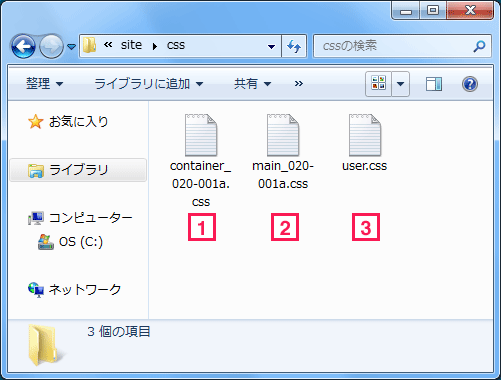Click the star icon beside お気に入り
The image size is (501, 380).
click(x=35, y=122)
